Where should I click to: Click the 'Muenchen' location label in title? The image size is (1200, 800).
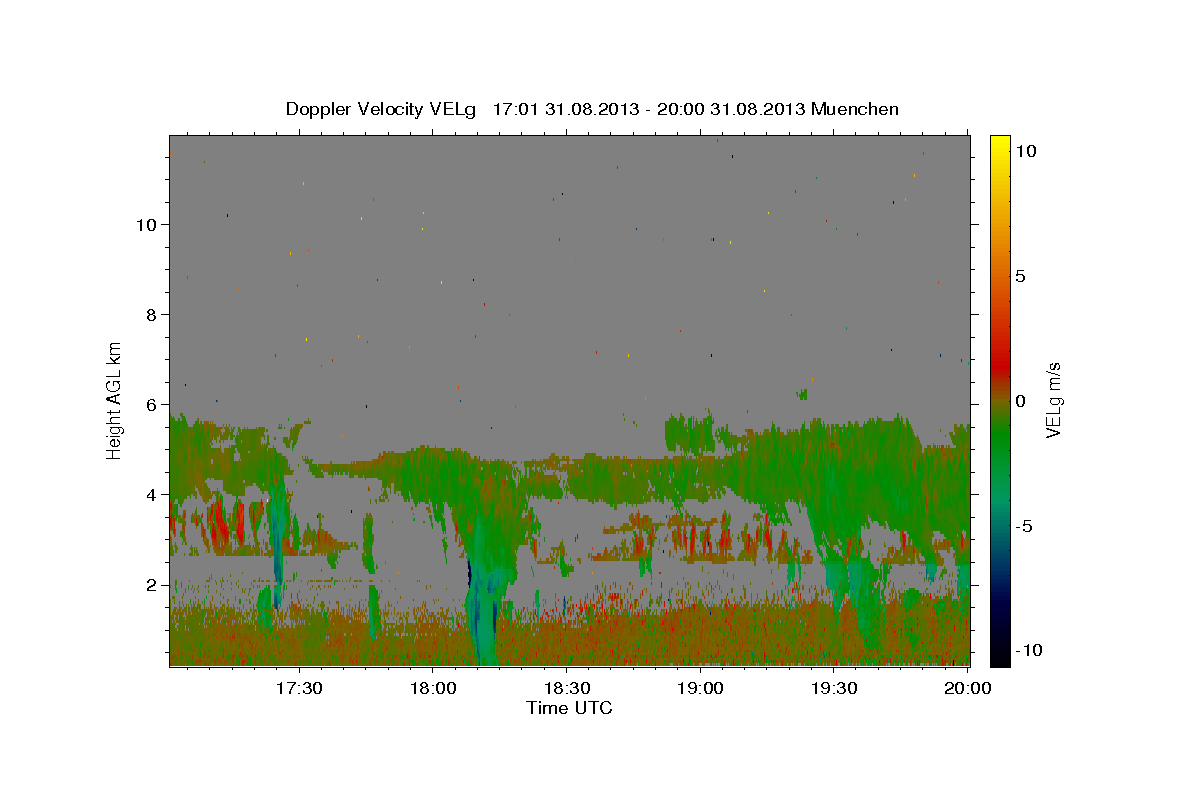click(x=856, y=109)
